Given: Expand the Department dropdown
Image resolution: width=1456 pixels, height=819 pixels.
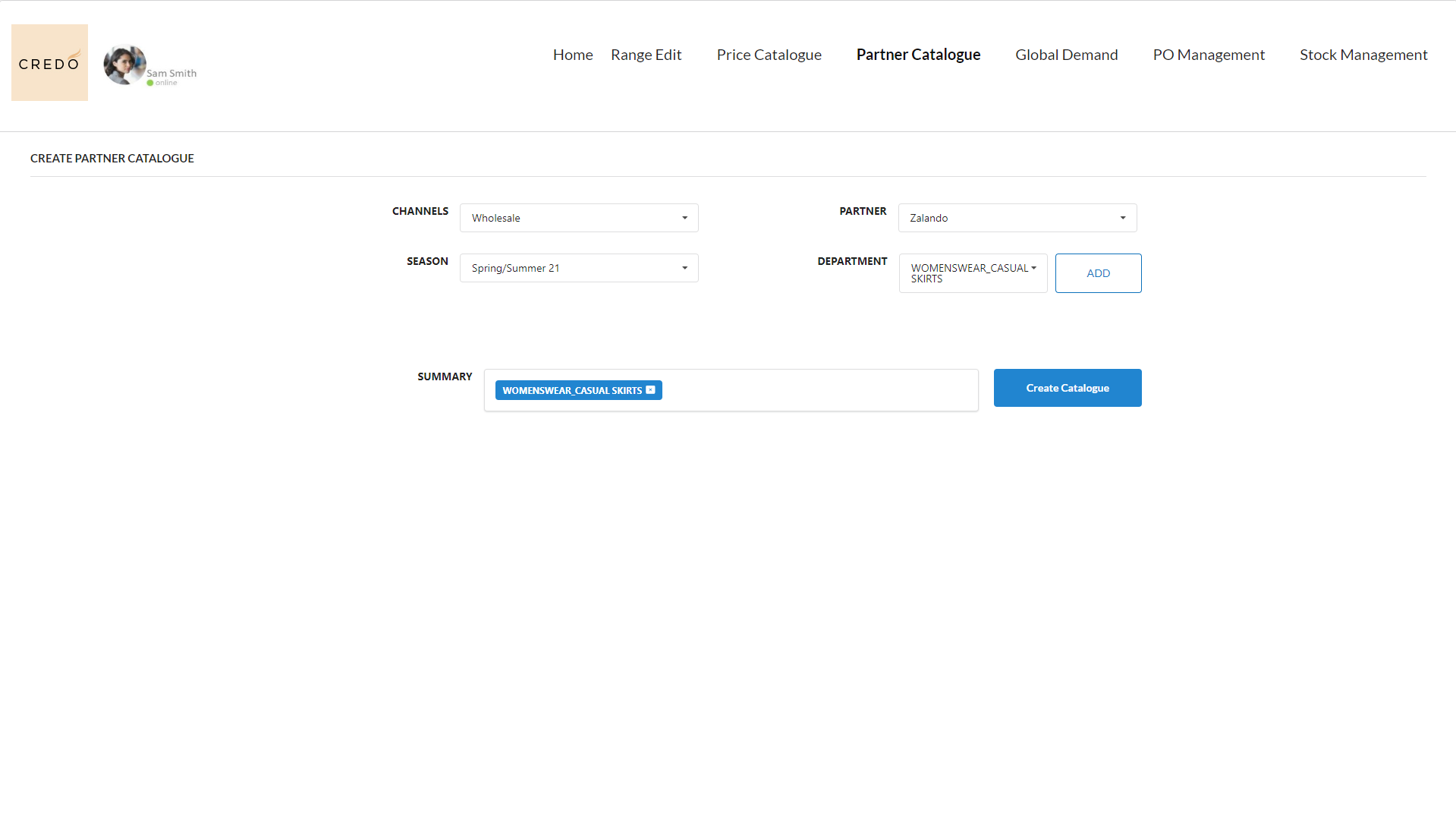Looking at the screenshot, I should pos(973,273).
